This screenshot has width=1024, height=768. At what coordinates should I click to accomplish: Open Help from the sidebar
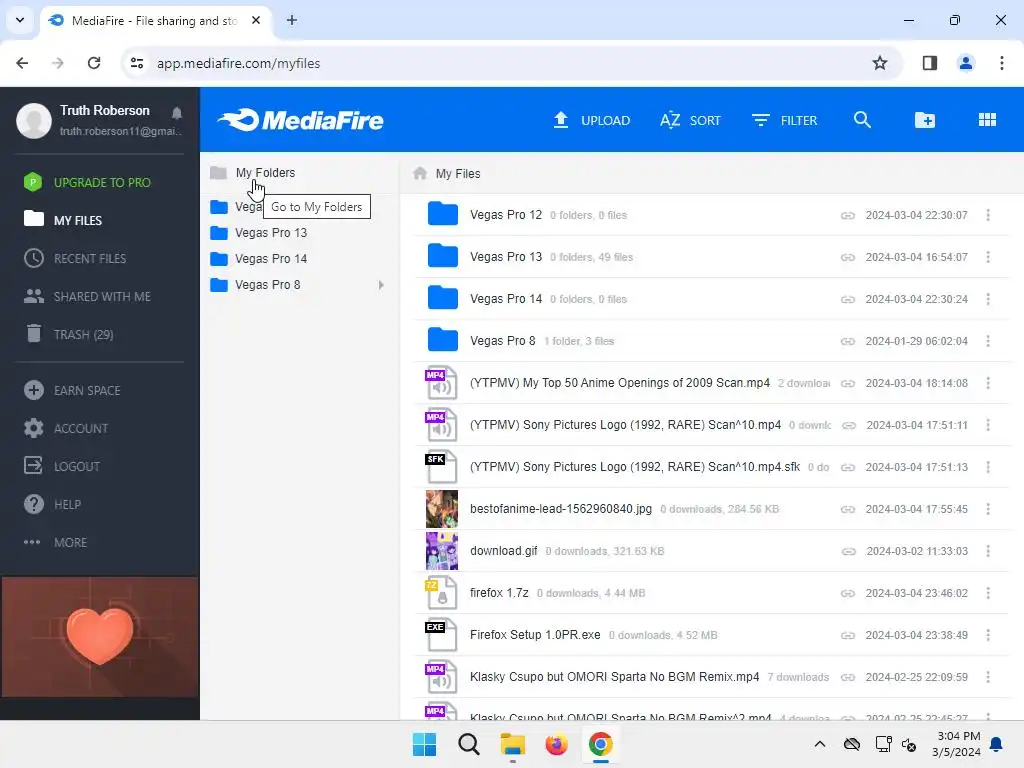coord(52,504)
